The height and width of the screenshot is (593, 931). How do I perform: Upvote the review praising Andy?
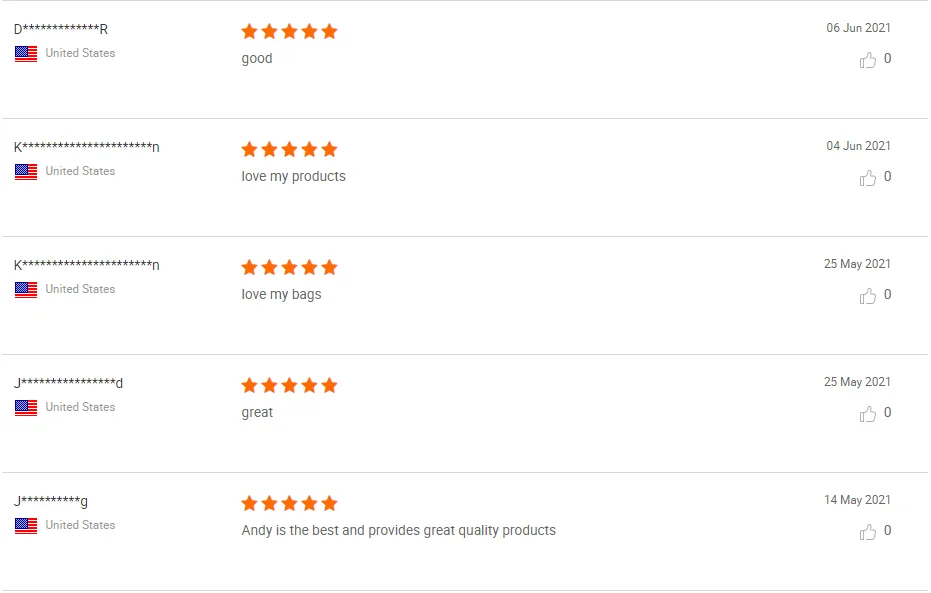867,532
